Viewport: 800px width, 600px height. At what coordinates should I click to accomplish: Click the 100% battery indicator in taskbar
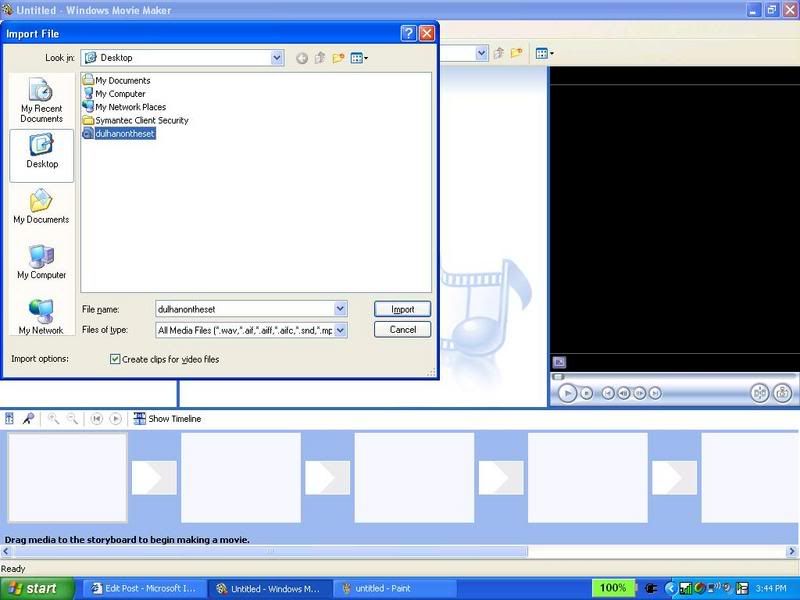click(613, 588)
